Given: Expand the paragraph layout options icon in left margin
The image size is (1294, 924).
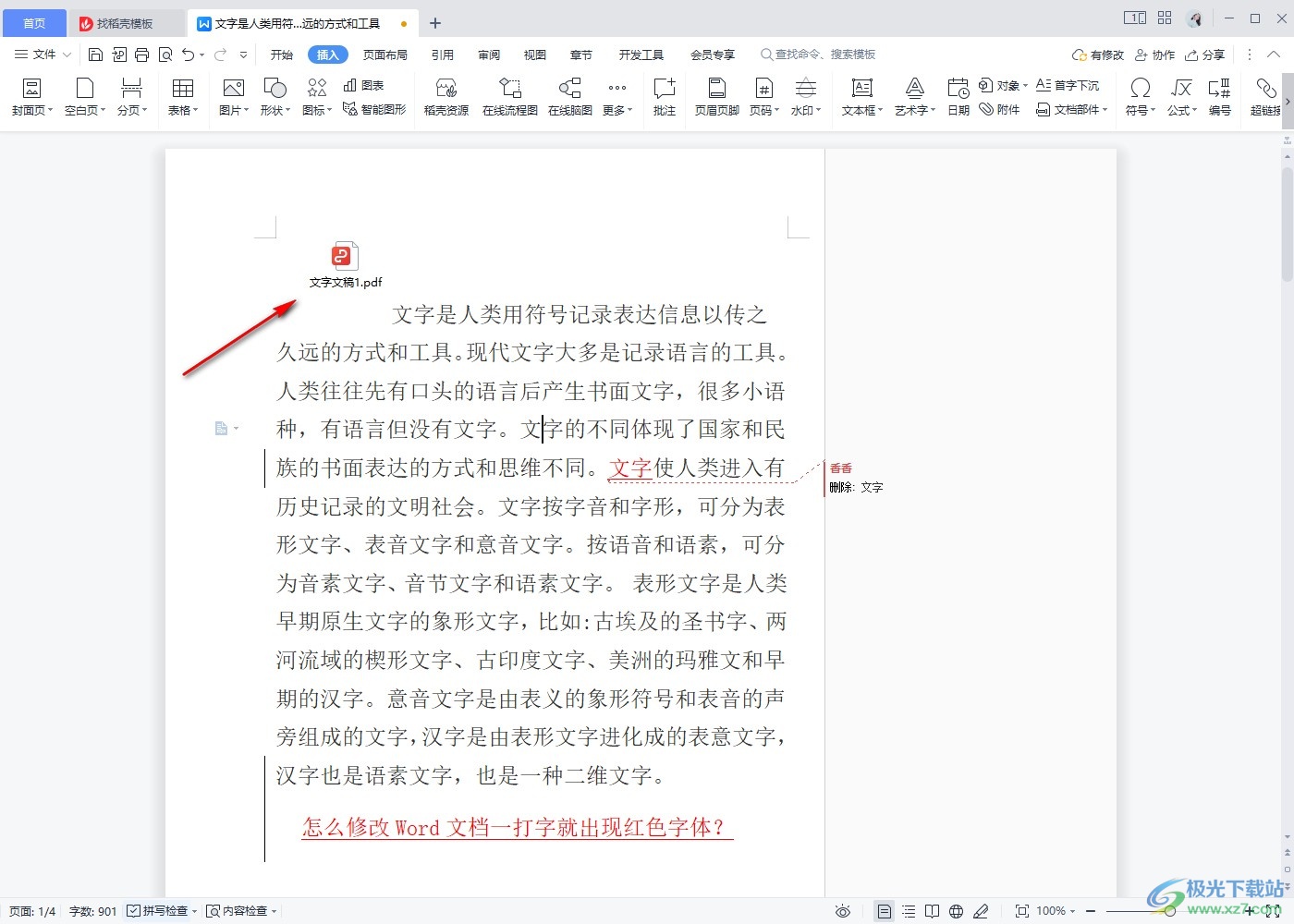Looking at the screenshot, I should click(226, 429).
